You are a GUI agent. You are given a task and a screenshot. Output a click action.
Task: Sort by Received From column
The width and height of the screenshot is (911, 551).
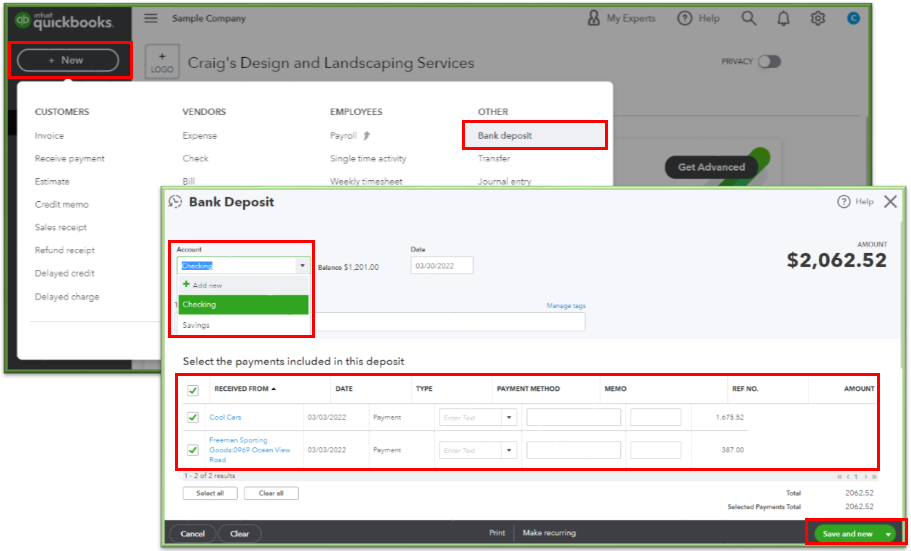245,389
